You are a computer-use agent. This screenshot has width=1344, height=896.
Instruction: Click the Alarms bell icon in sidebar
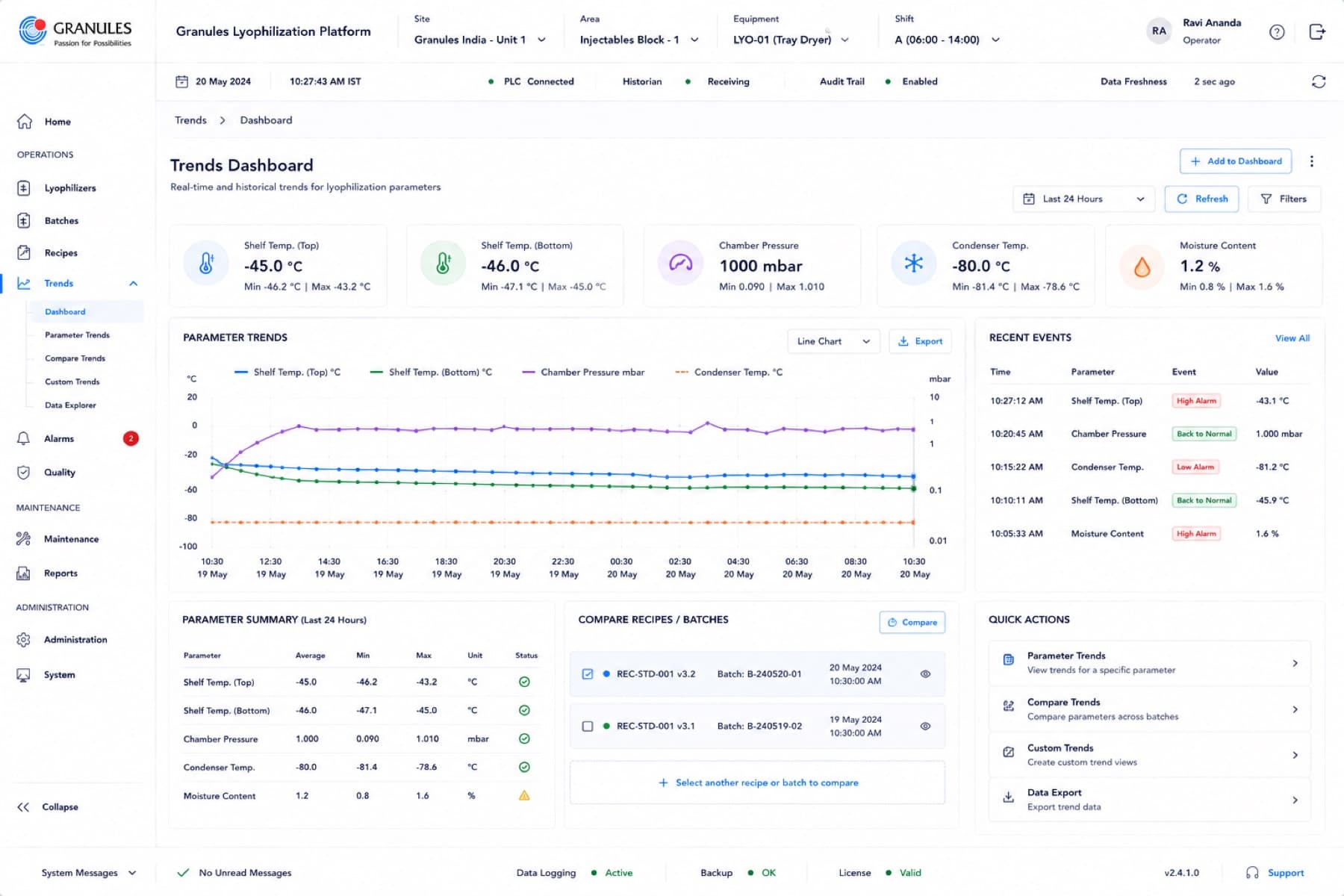[x=24, y=438]
